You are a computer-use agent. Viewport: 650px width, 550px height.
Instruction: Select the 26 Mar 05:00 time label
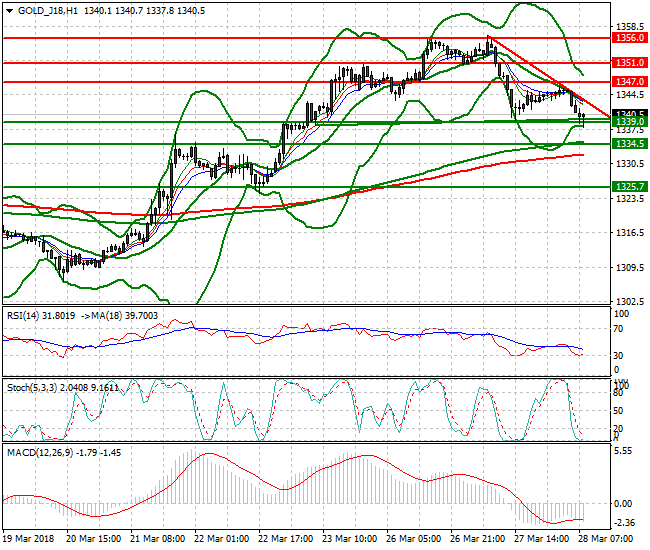click(413, 539)
